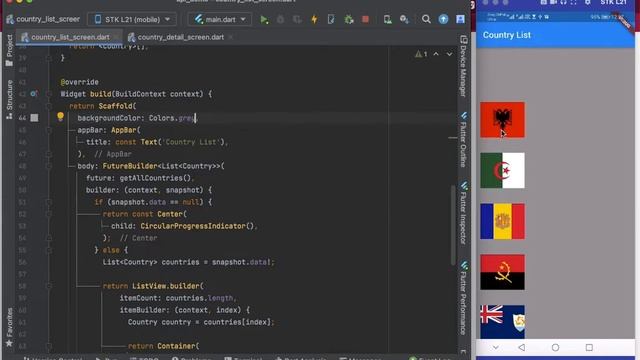Trigger Flutter Hot Reload lightning icon
This screenshot has height=360, width=640.
[314, 19]
